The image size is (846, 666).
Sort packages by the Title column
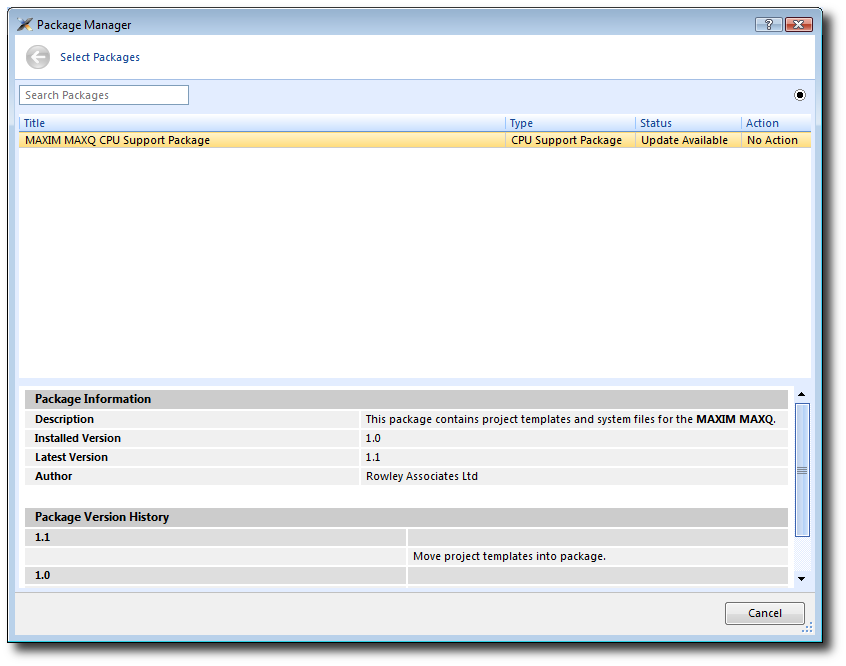(x=262, y=123)
